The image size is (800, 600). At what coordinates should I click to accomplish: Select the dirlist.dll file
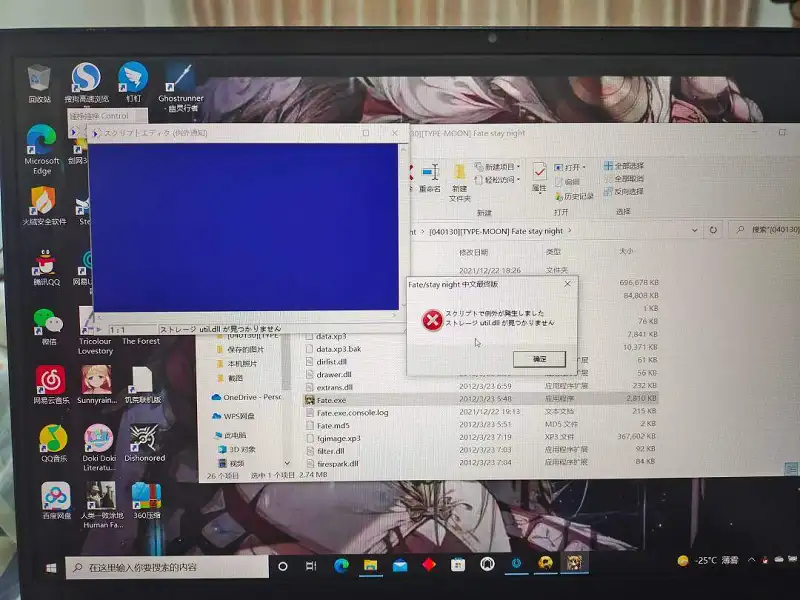(x=331, y=362)
